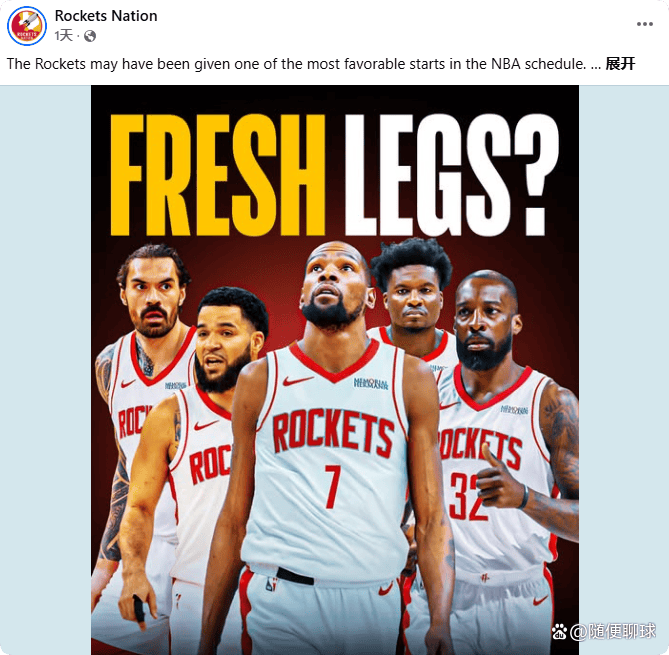Click the Memorial Hermann patch on jersey 7
This screenshot has height=655, width=669.
click(x=371, y=383)
